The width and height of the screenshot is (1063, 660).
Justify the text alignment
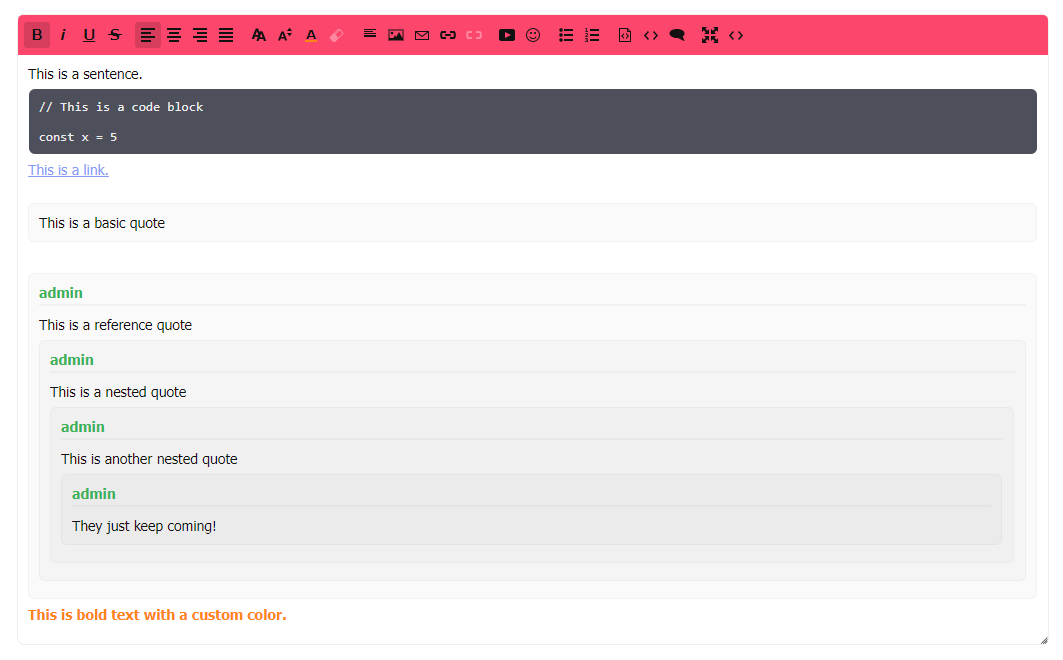click(226, 35)
